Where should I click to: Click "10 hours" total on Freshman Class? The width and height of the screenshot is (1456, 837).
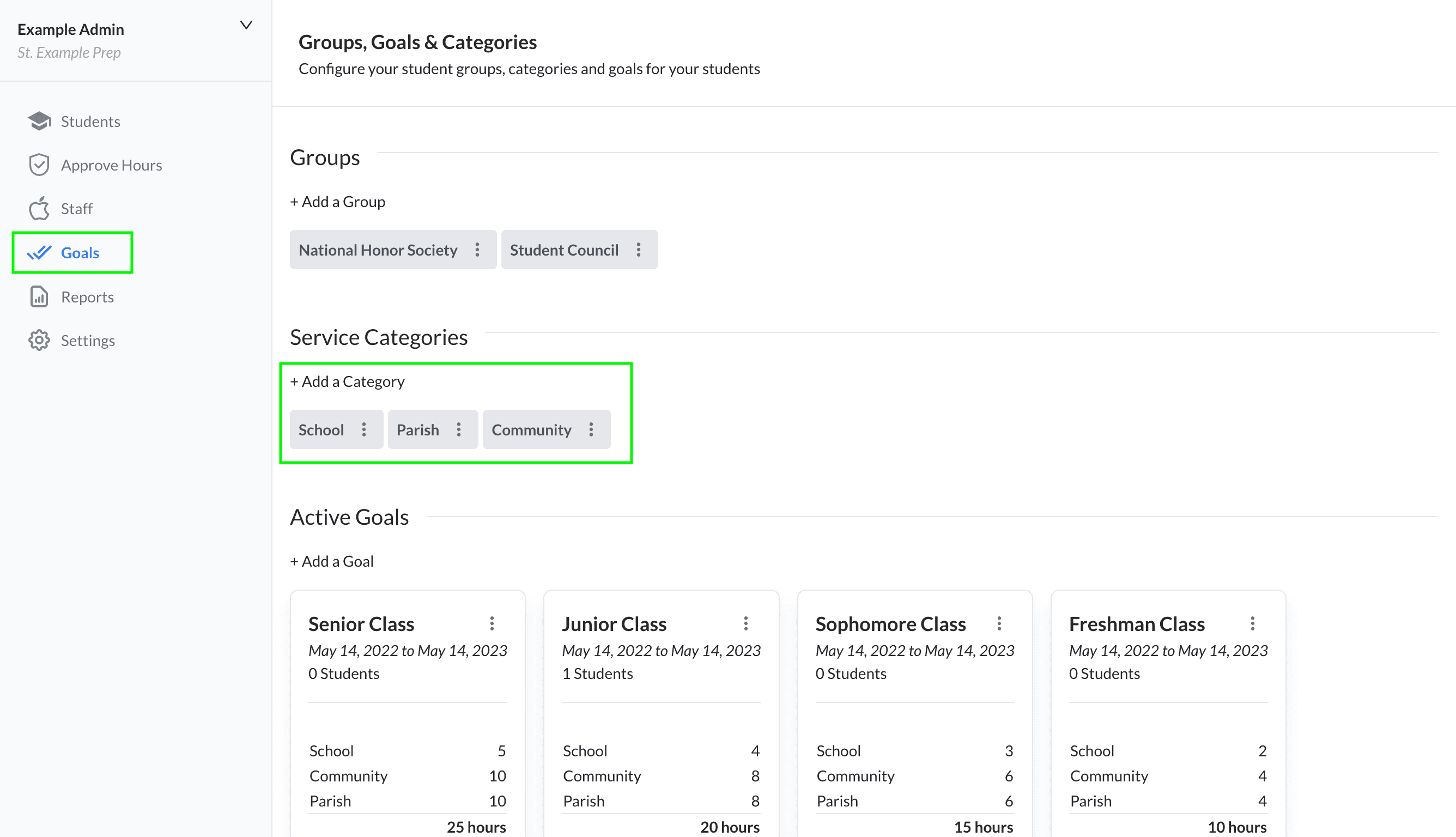[x=1237, y=827]
